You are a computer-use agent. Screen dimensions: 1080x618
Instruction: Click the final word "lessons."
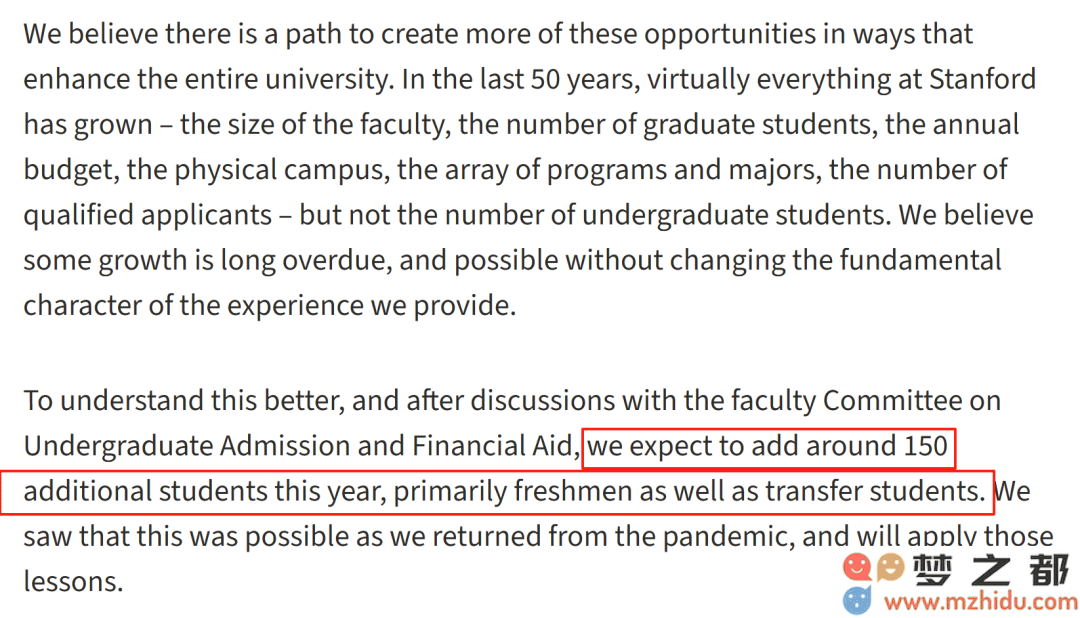(73, 581)
